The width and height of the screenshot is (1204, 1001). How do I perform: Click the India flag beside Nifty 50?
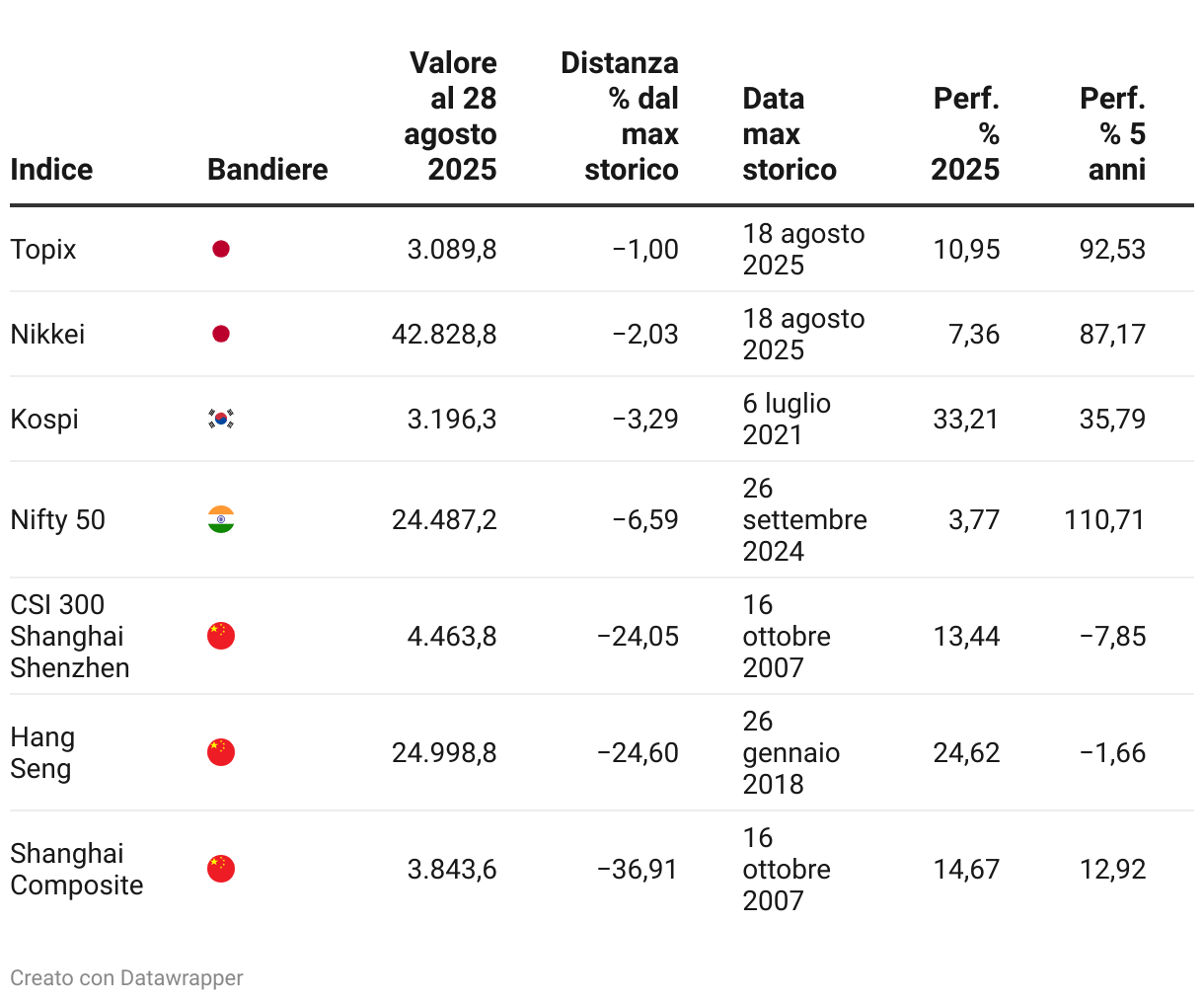221,519
